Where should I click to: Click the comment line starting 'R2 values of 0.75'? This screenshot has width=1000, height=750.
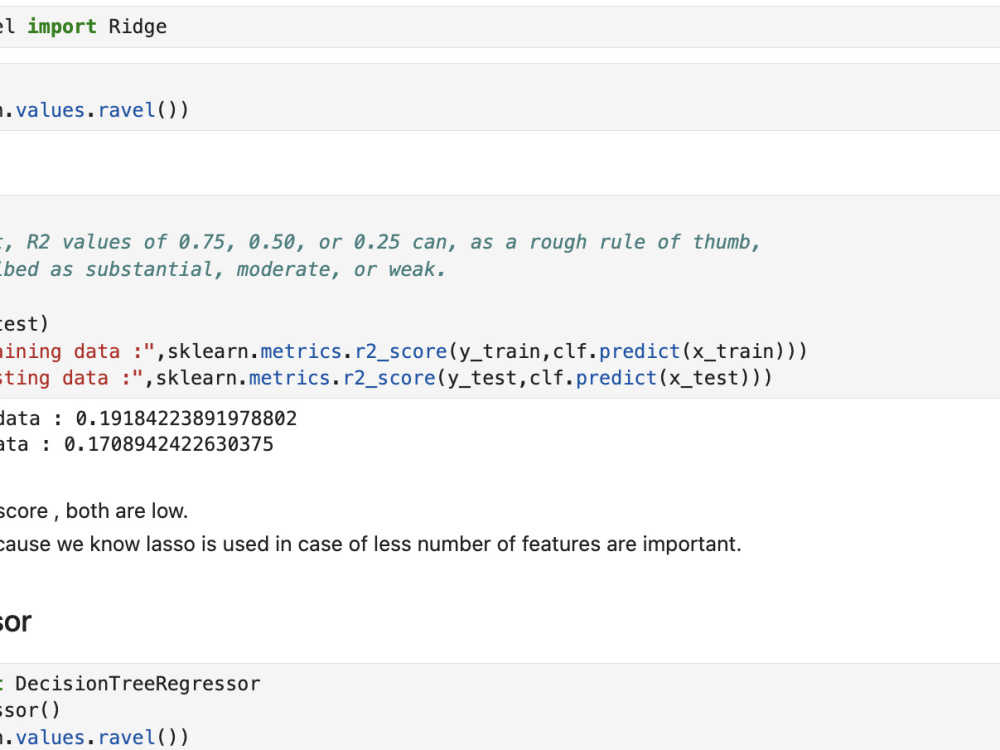pos(381,242)
